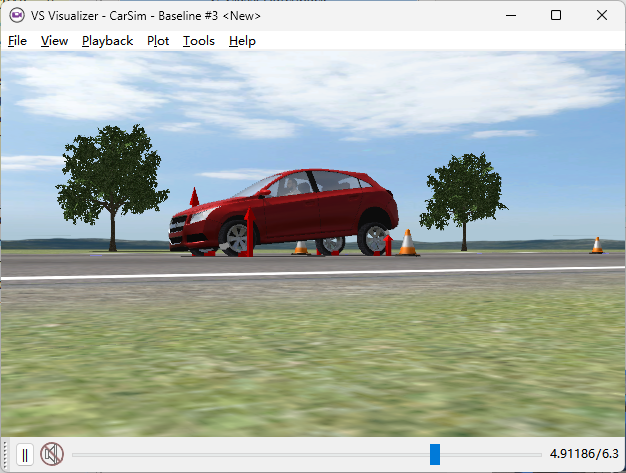Click the tree left of the car
626x473 pixels.
pos(111,175)
